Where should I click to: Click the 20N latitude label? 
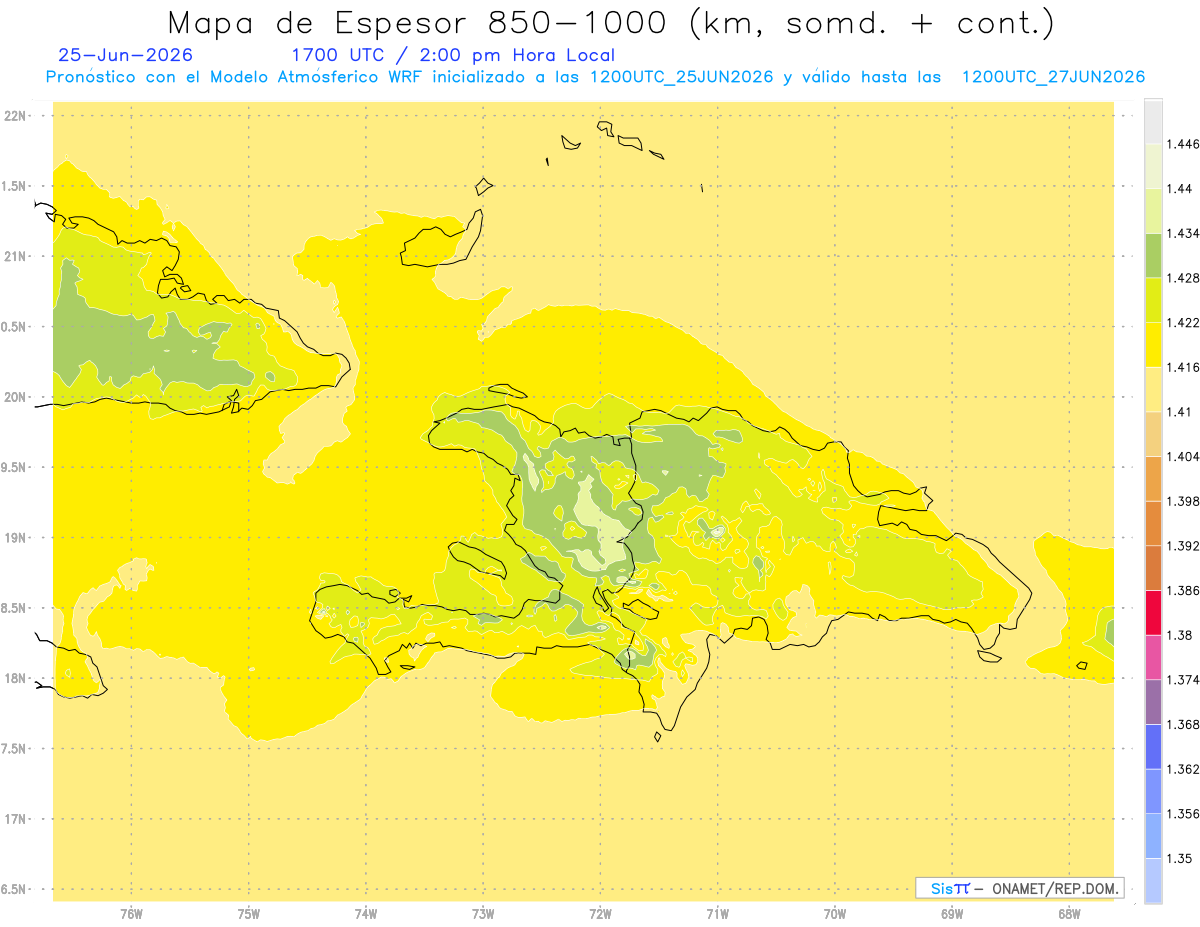[x=16, y=397]
